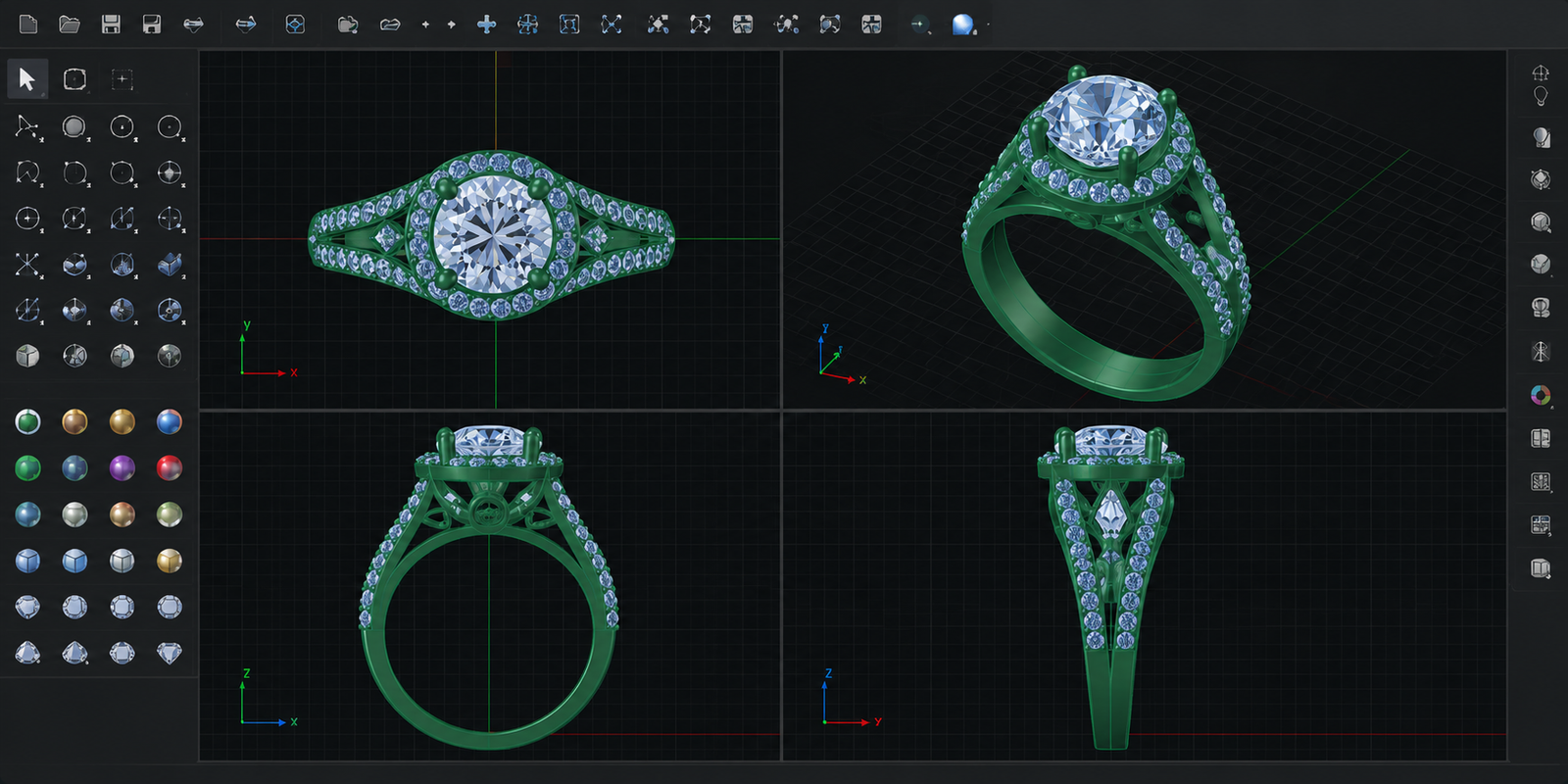Click the hexagonal box icon in toolbar
The image size is (1568, 784).
tap(295, 24)
